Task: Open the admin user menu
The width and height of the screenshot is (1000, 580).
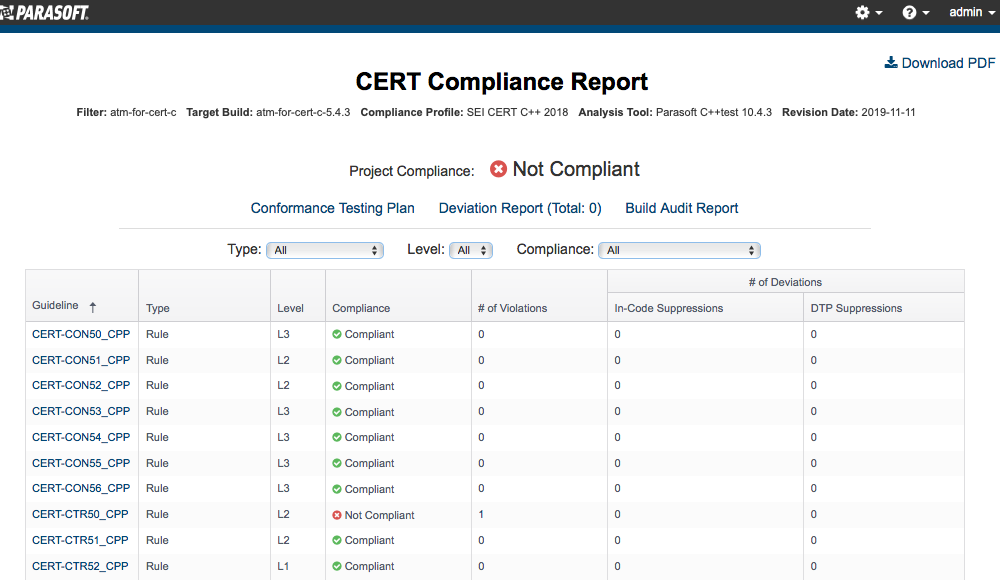Action: 972,12
